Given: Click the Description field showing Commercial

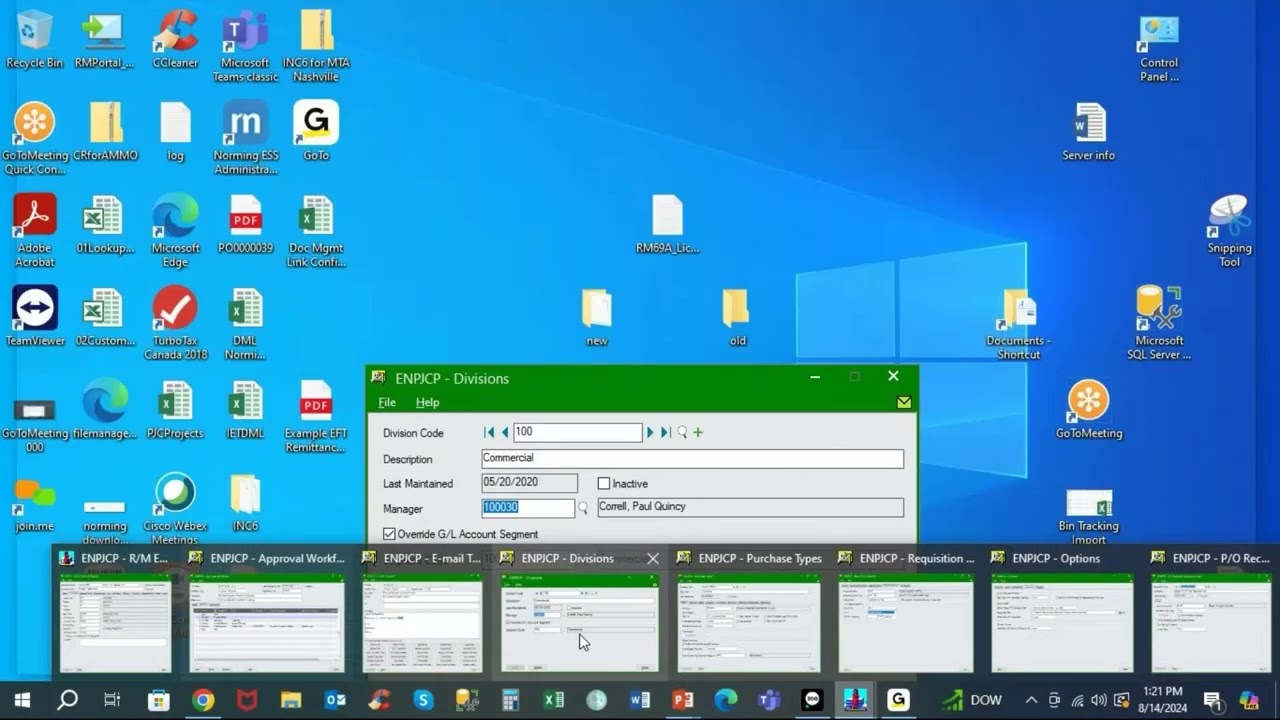Looking at the screenshot, I should click(692, 458).
